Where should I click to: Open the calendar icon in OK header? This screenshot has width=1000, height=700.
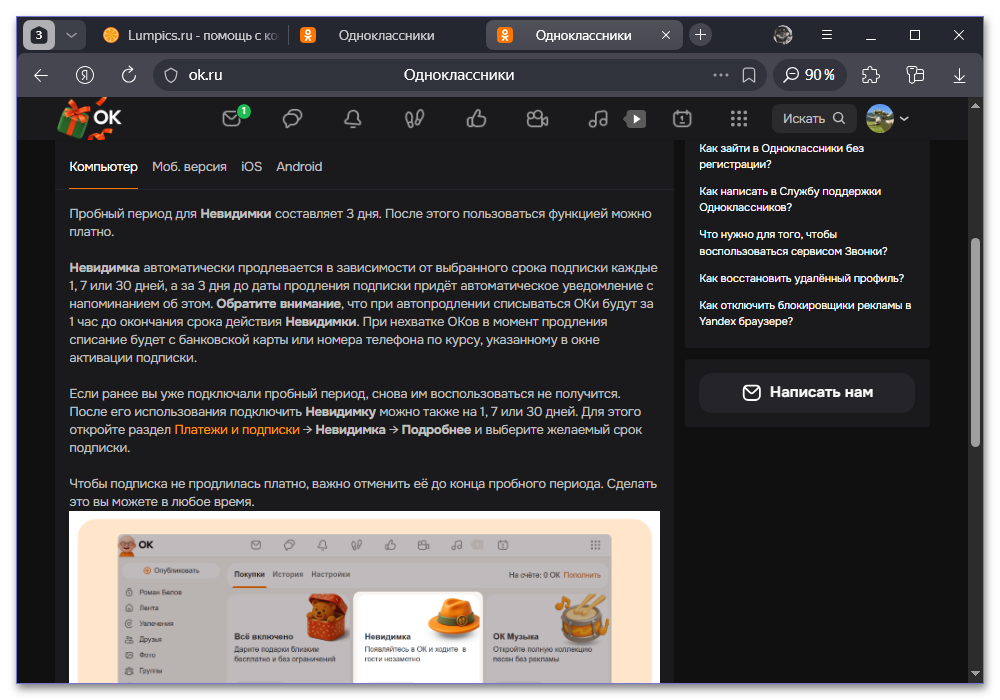click(682, 119)
